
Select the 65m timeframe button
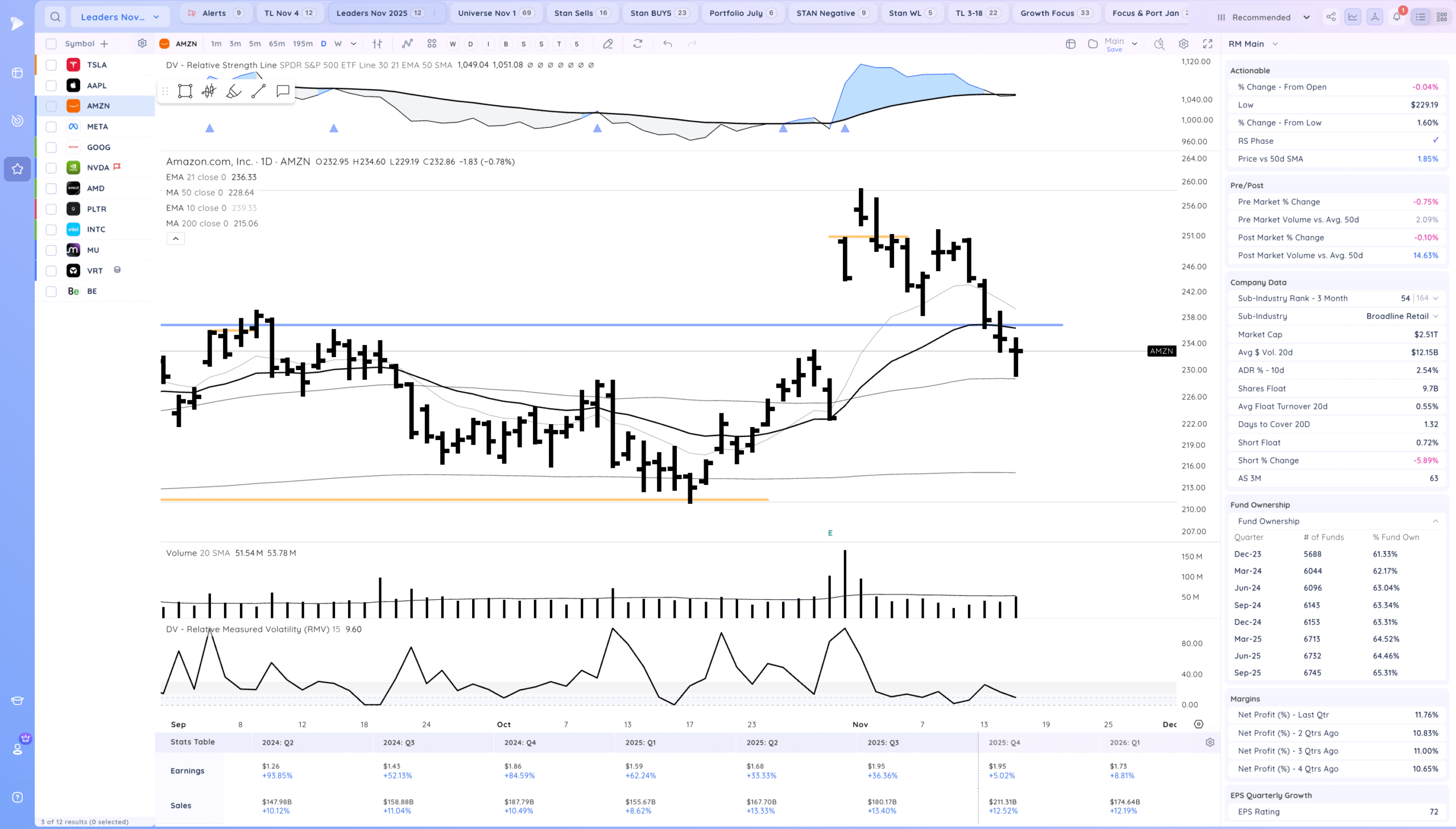(277, 44)
